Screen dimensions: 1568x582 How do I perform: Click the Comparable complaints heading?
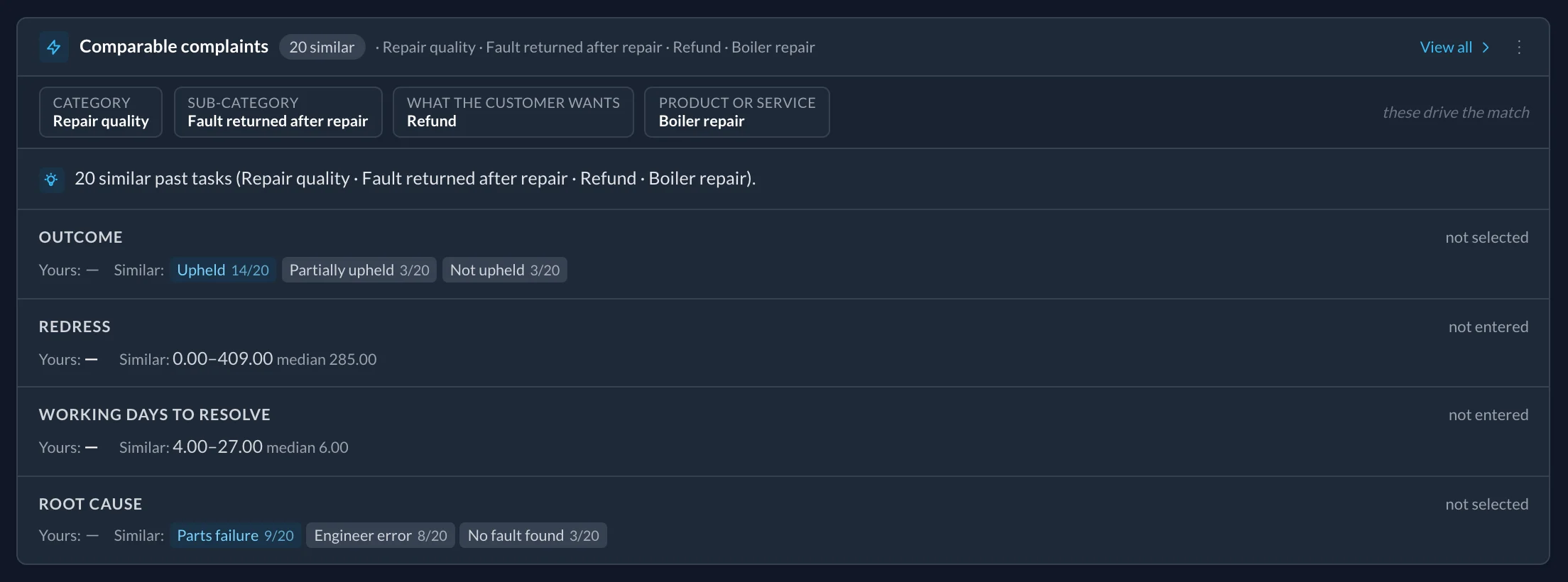(174, 47)
